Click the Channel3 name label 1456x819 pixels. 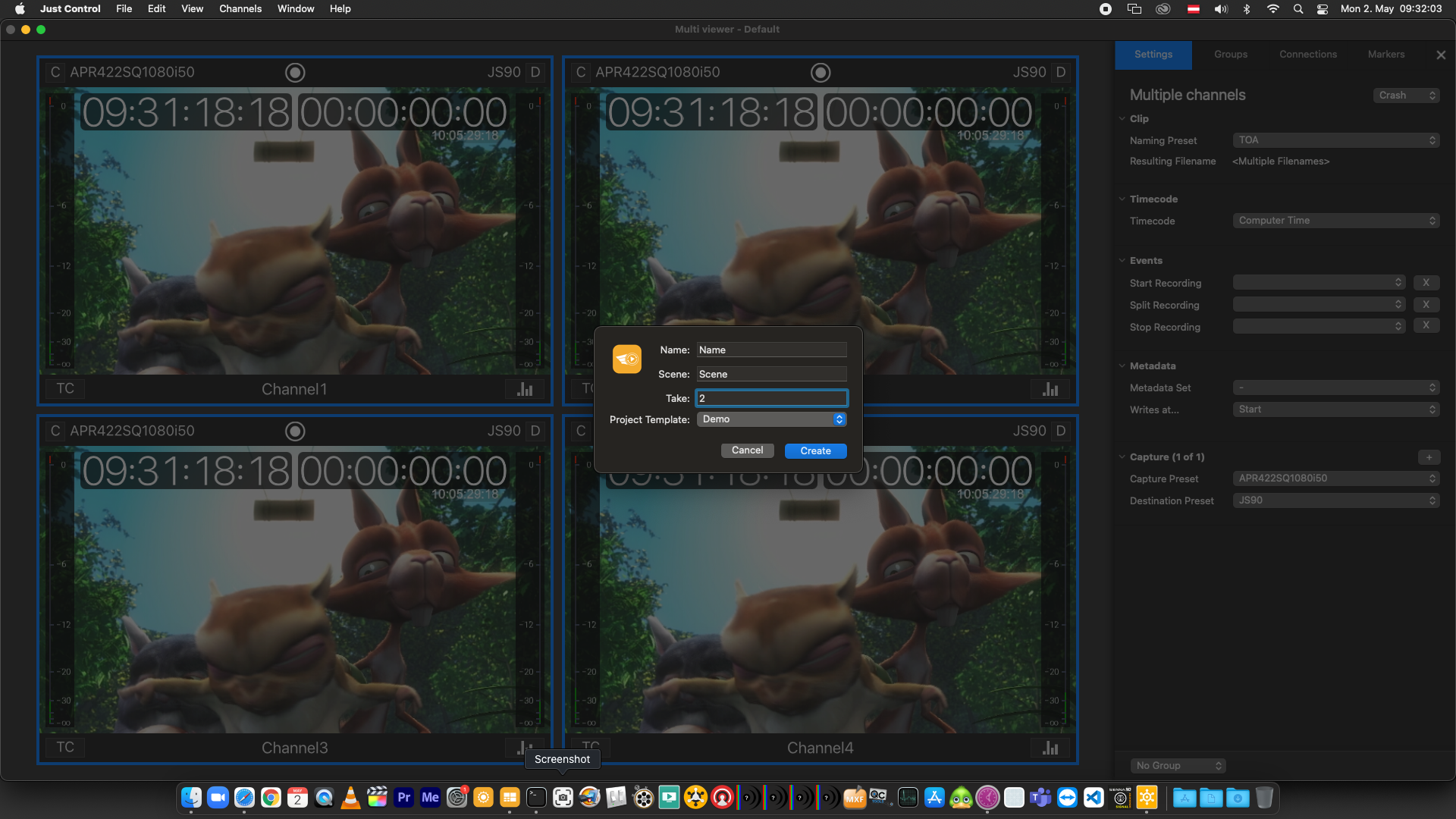point(295,748)
